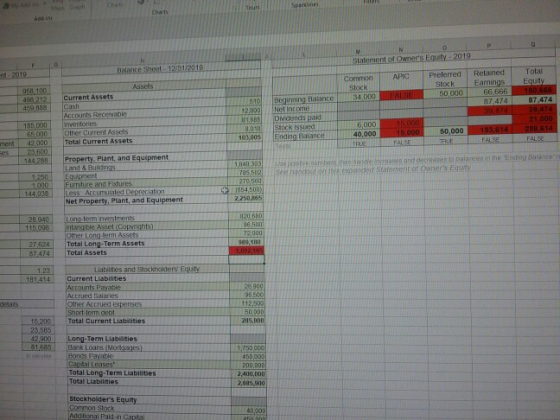The height and width of the screenshot is (420, 560).
Task: Select column Q header
Action: coord(533,45)
